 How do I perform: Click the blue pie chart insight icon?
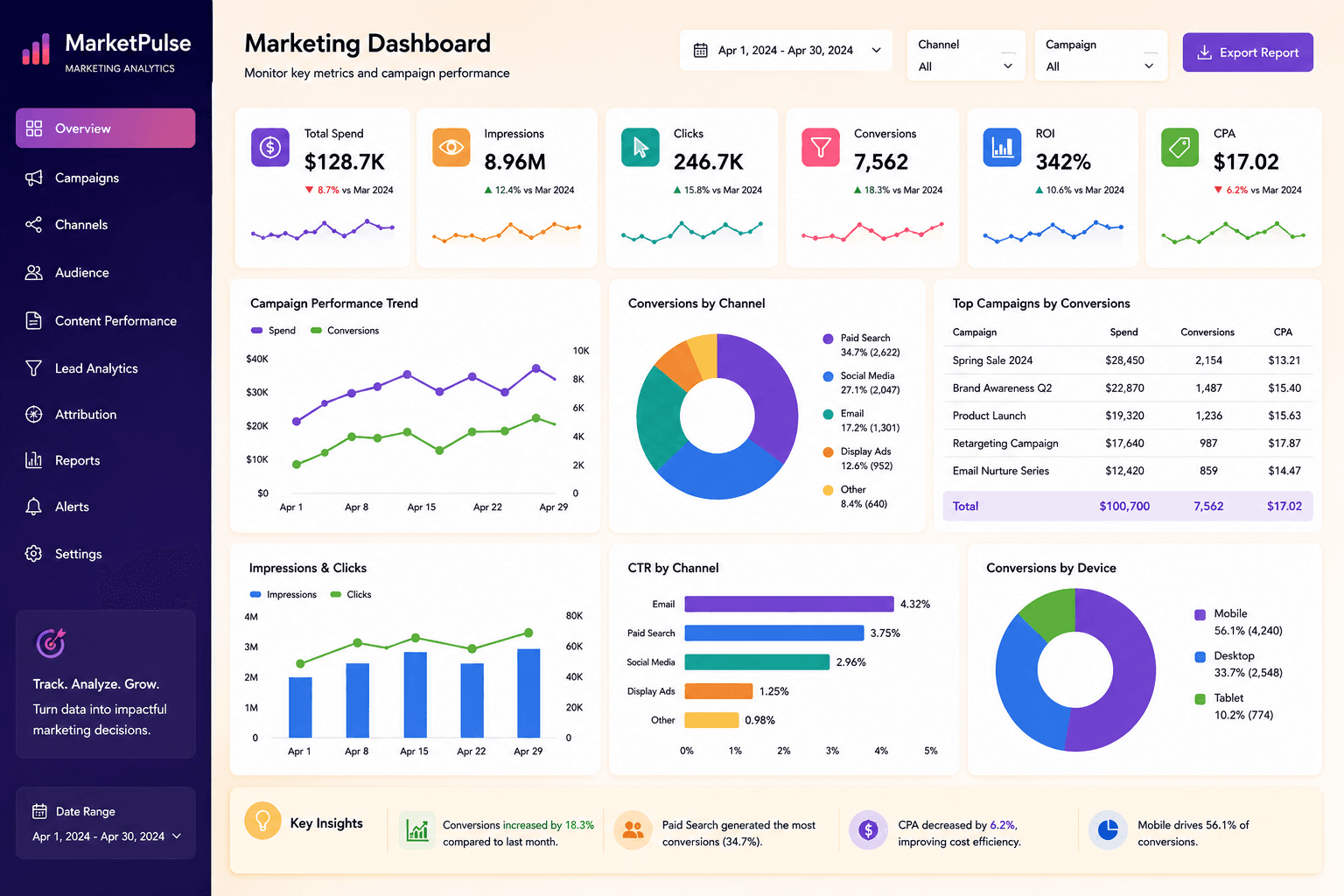(1108, 830)
